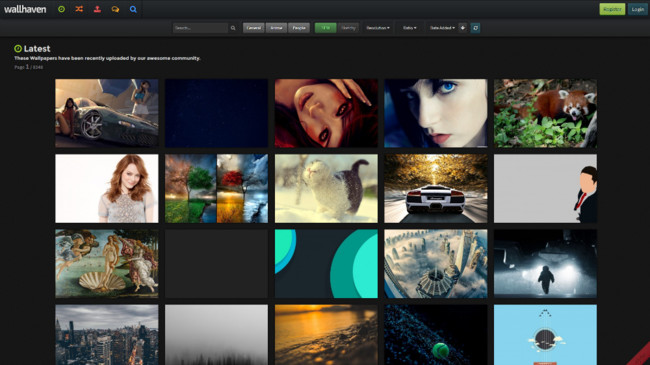Toggle the General category filter

(254, 28)
